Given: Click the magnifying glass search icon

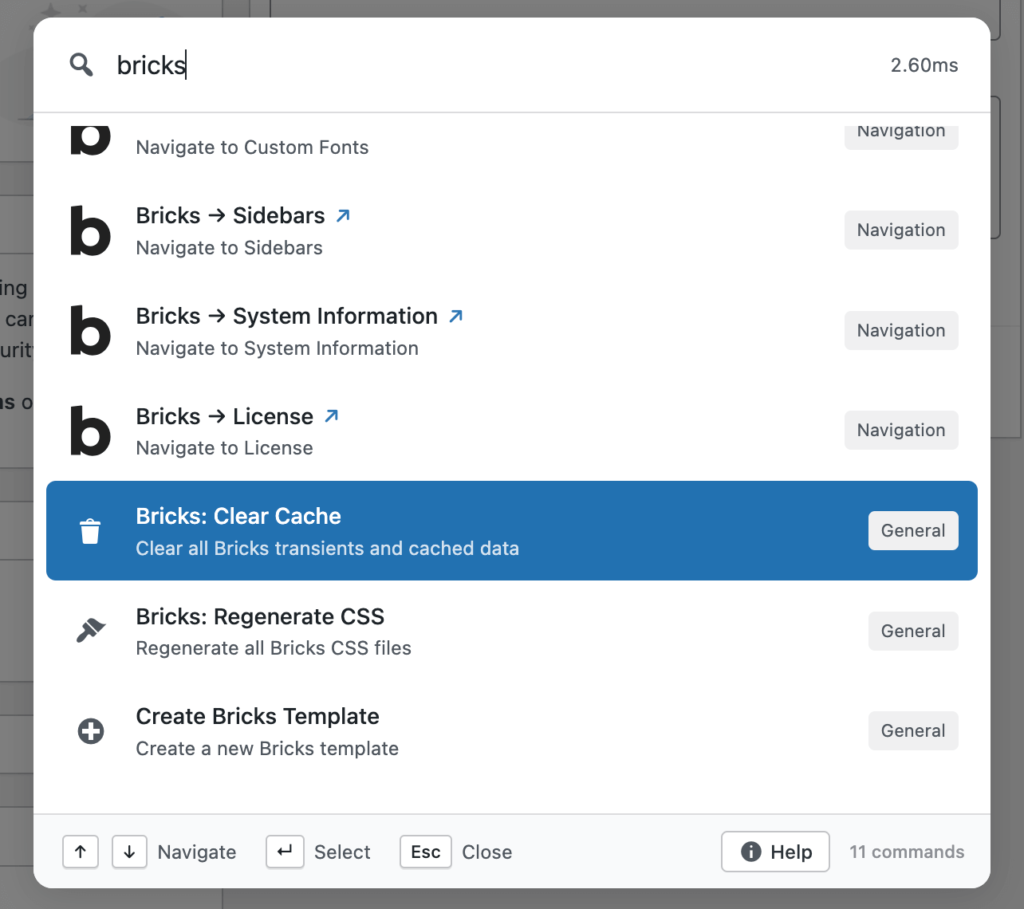Looking at the screenshot, I should point(81,64).
